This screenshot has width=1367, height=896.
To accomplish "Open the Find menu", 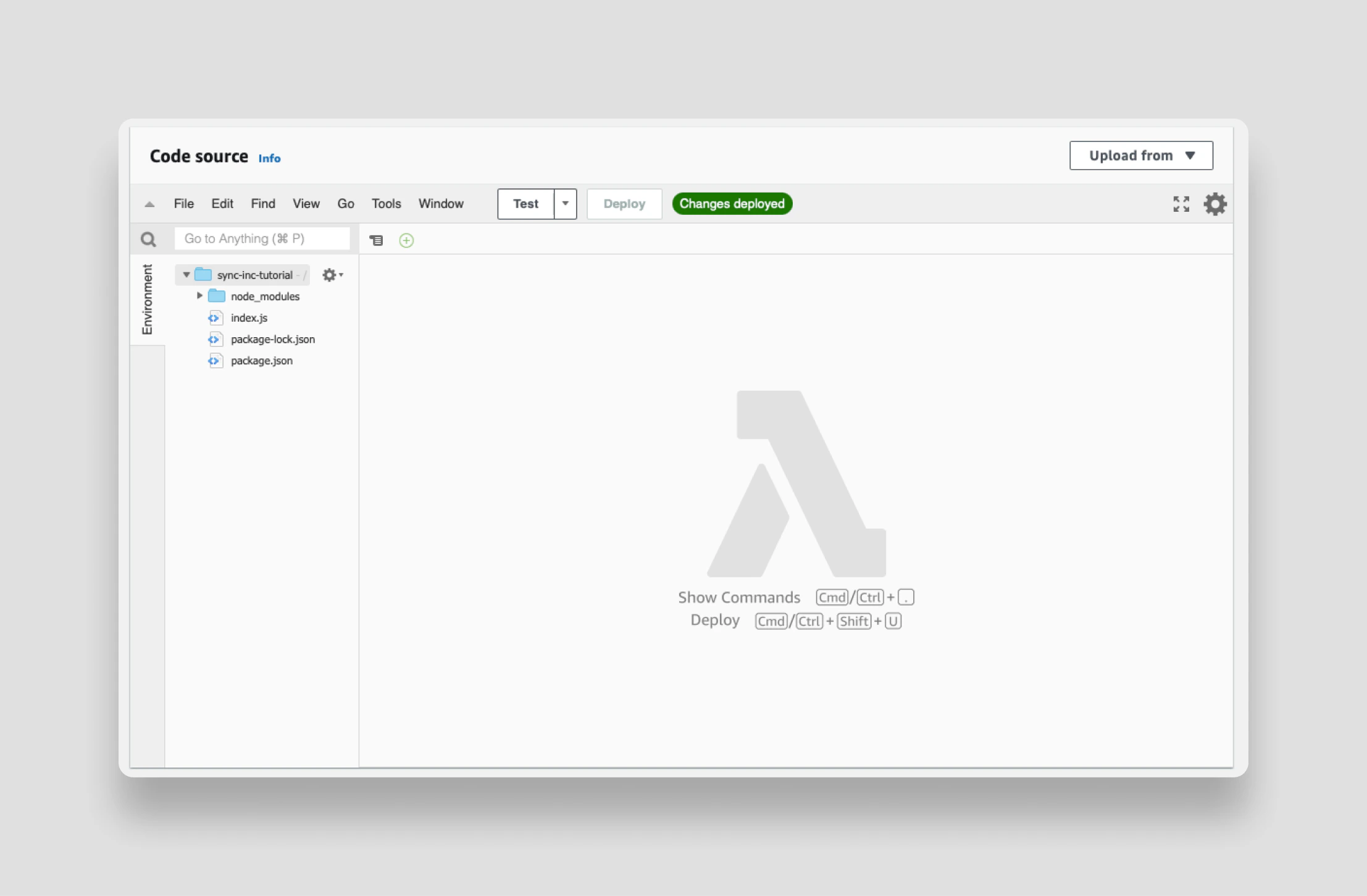I will pos(263,204).
